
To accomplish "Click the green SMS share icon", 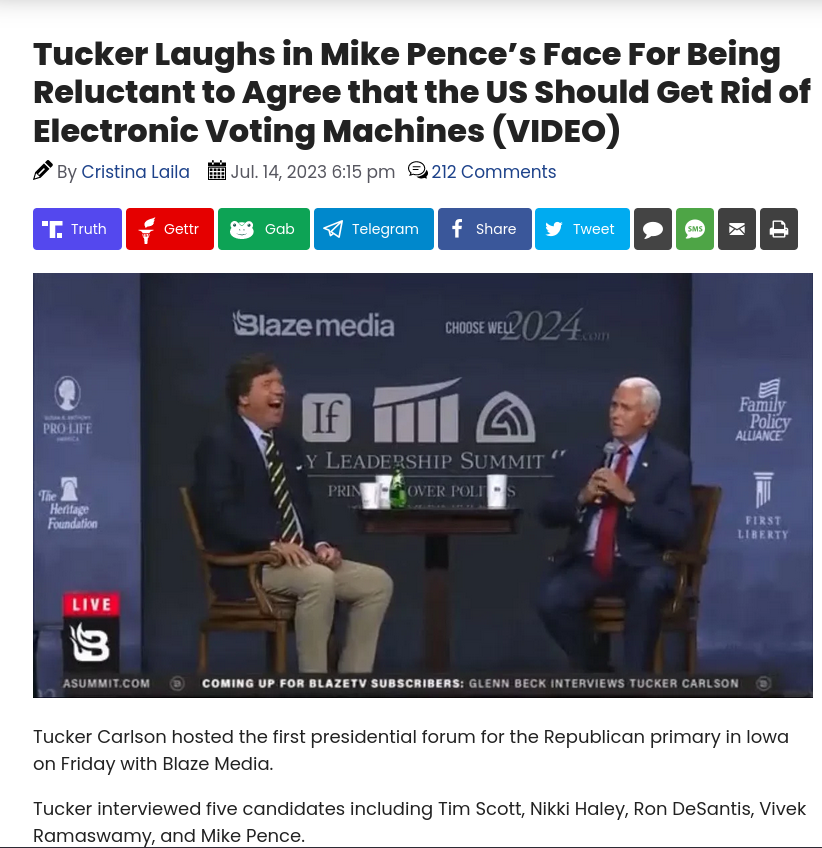I will click(695, 229).
